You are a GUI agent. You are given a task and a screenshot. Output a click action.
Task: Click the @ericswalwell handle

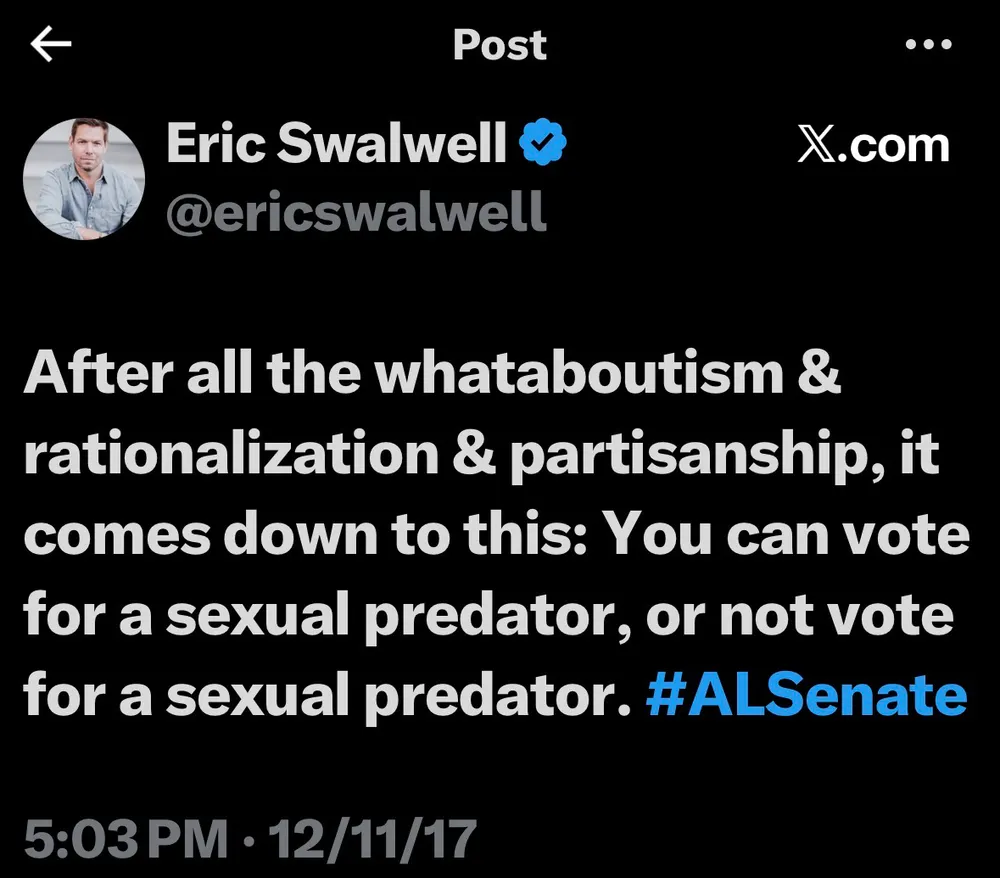pos(356,211)
